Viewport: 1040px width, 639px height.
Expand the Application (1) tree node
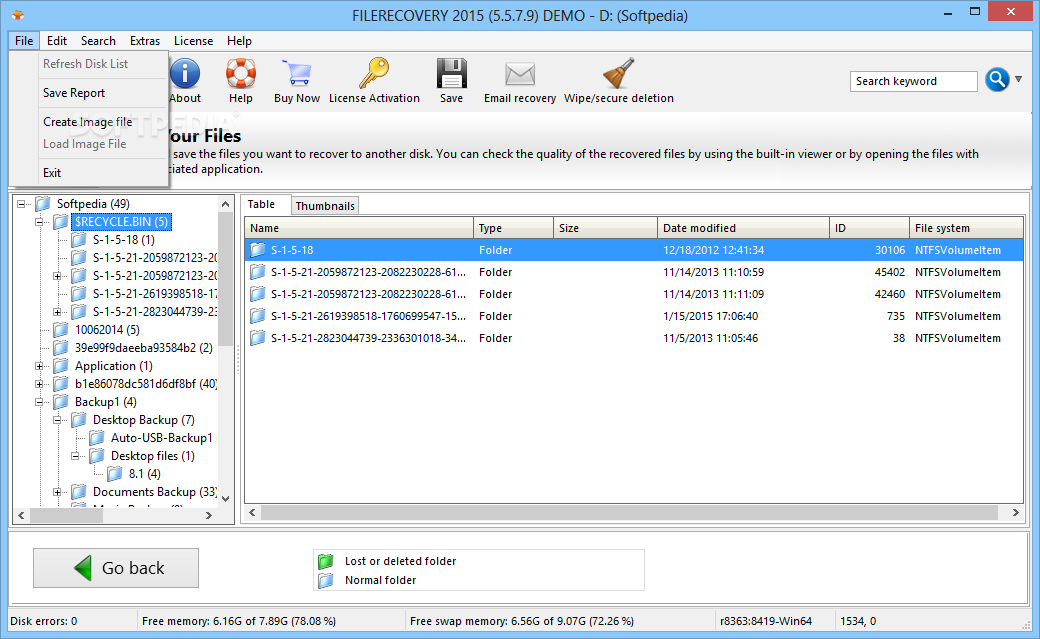tap(39, 366)
